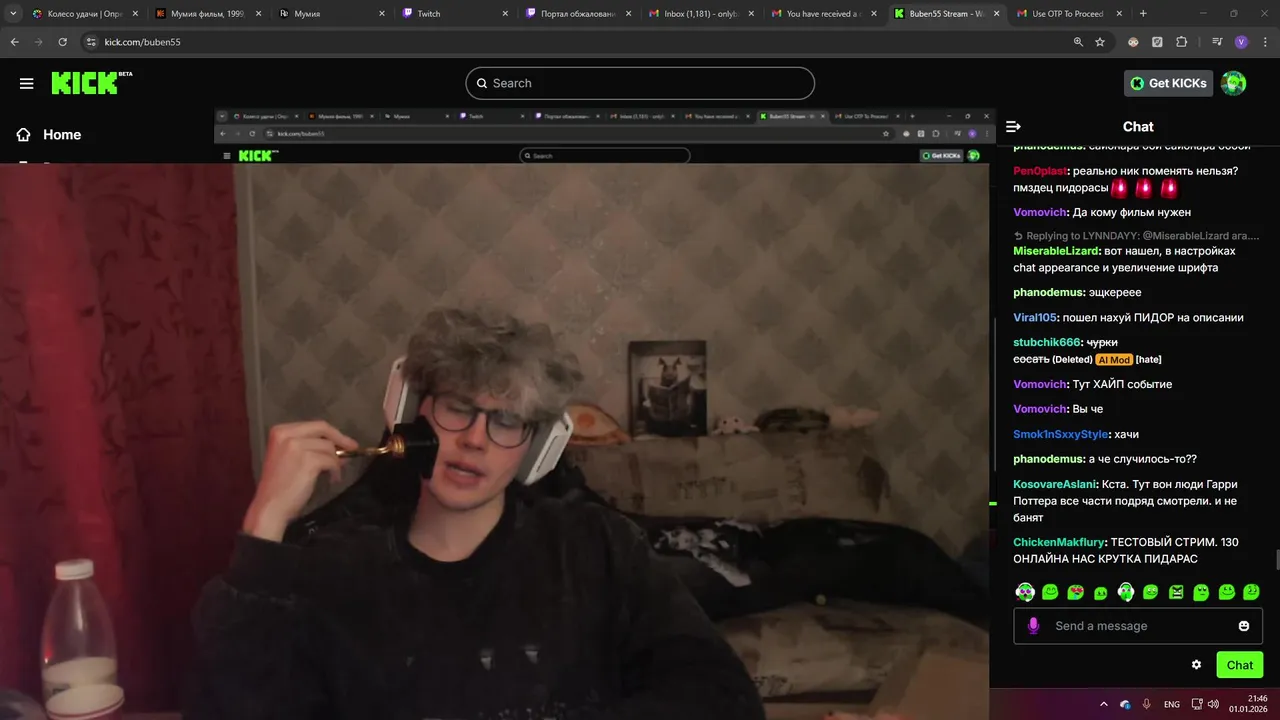Open the Extensions puzzle menu

pos(1181,42)
